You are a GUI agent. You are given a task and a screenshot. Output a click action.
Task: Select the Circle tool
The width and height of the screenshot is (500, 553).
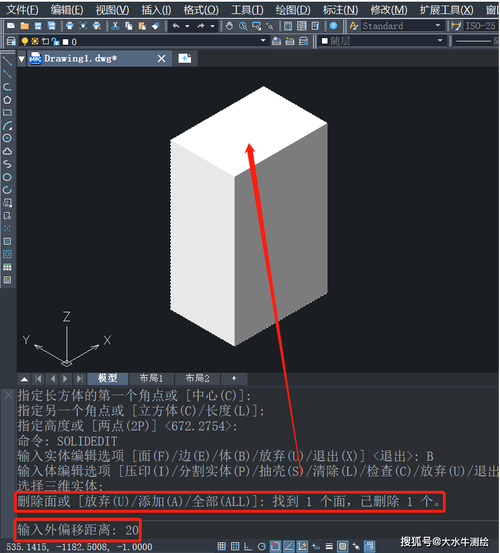[7, 138]
